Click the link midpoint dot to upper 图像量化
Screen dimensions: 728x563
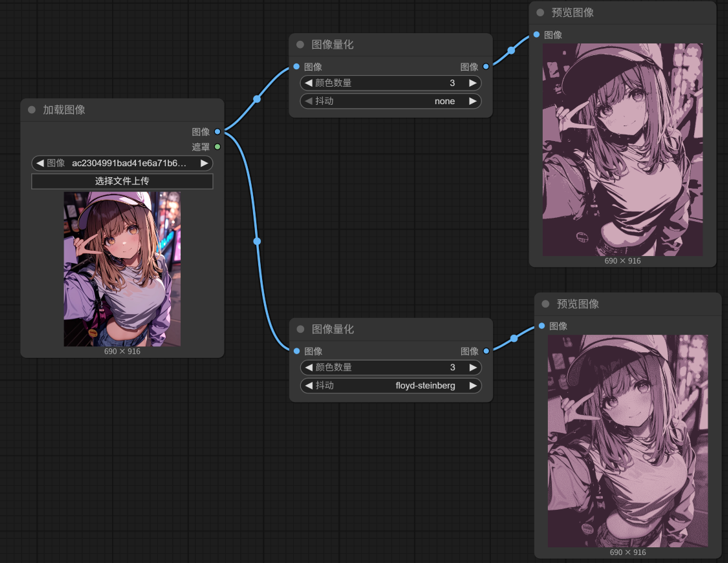(257, 99)
